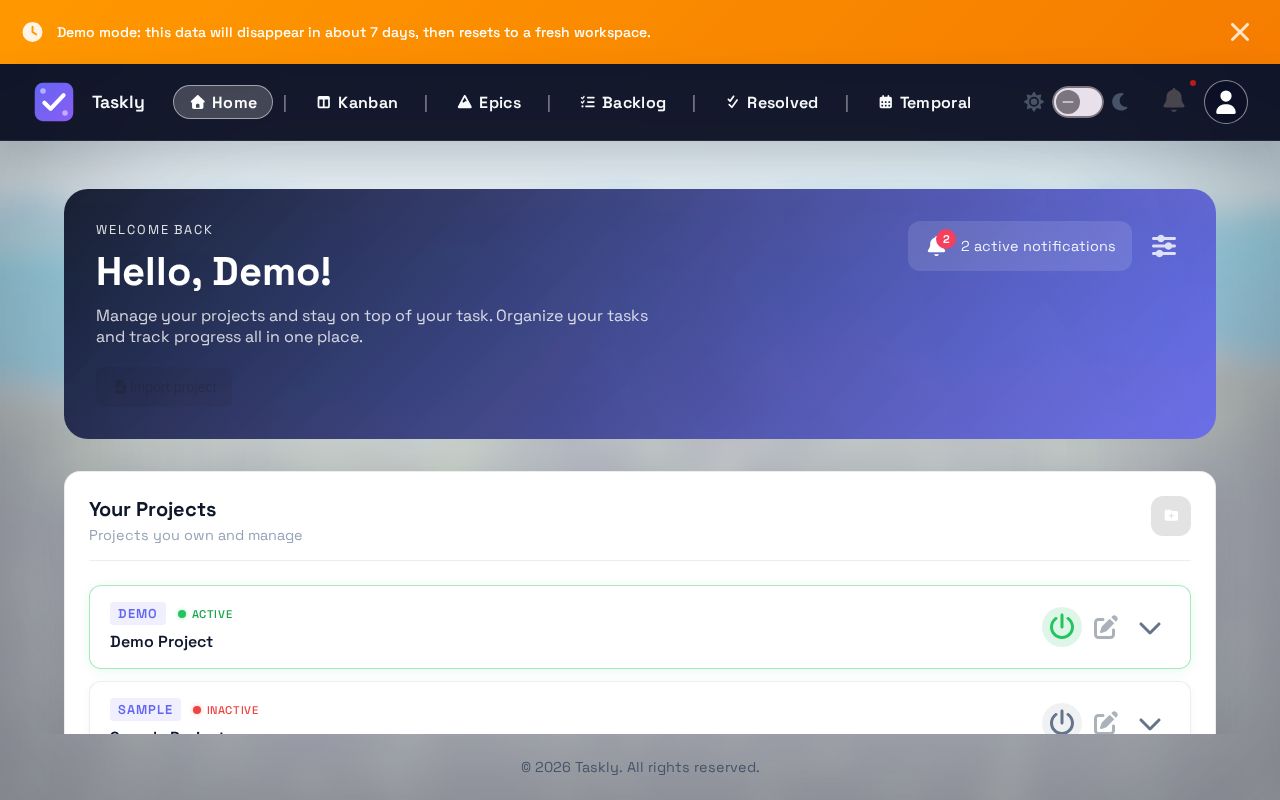Image resolution: width=1280 pixels, height=800 pixels.
Task: Click the Taskly checkmark logo
Action: (x=54, y=102)
